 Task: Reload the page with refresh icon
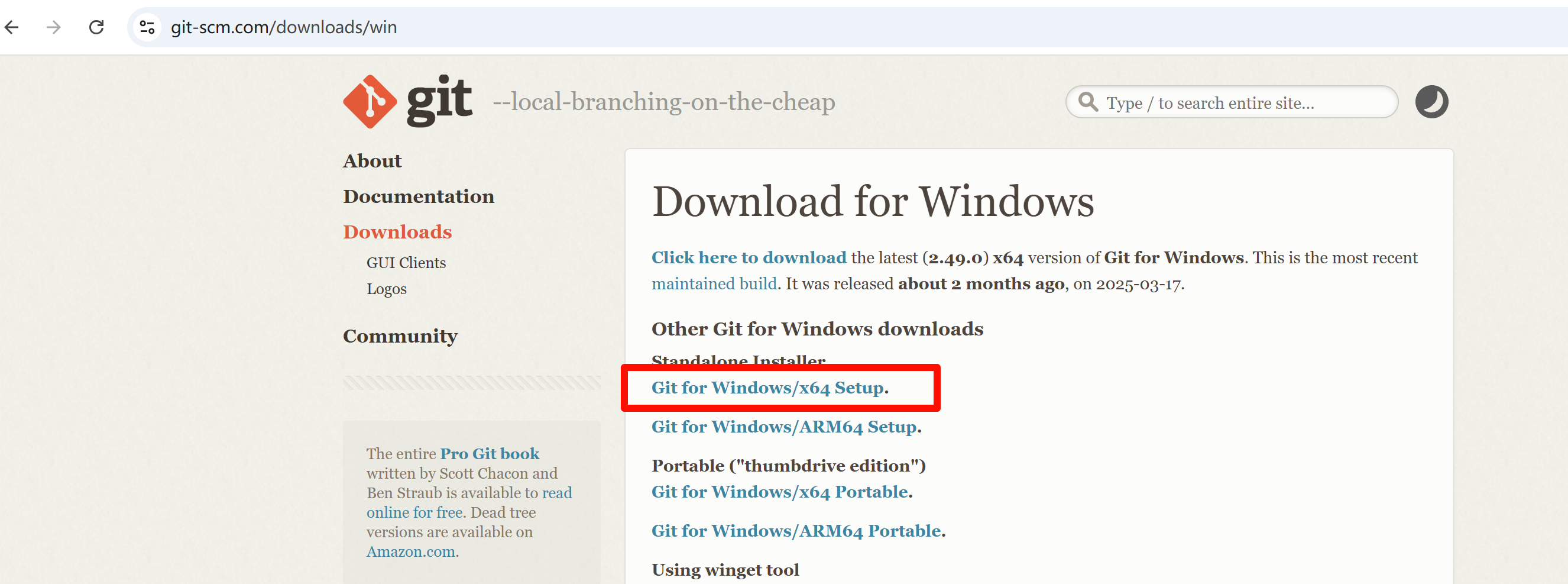click(x=96, y=27)
